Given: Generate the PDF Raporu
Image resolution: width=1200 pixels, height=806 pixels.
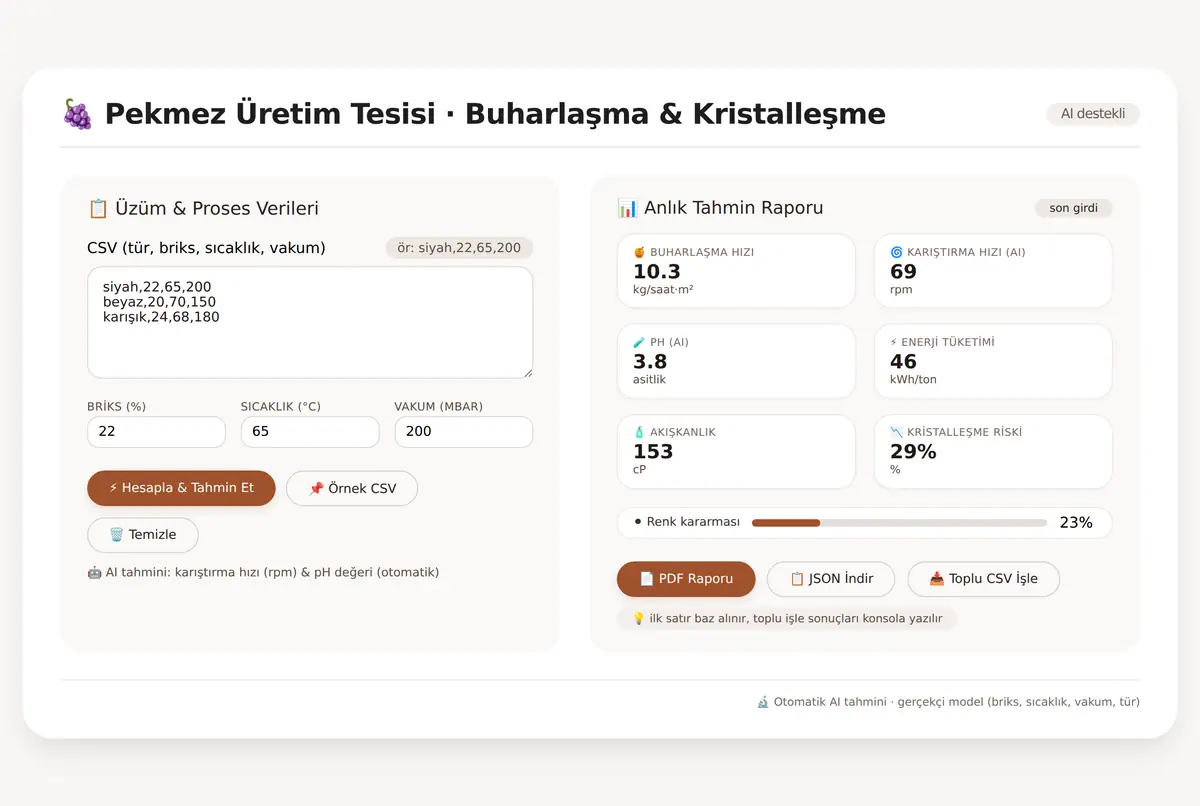Looking at the screenshot, I should pyautogui.click(x=686, y=579).
